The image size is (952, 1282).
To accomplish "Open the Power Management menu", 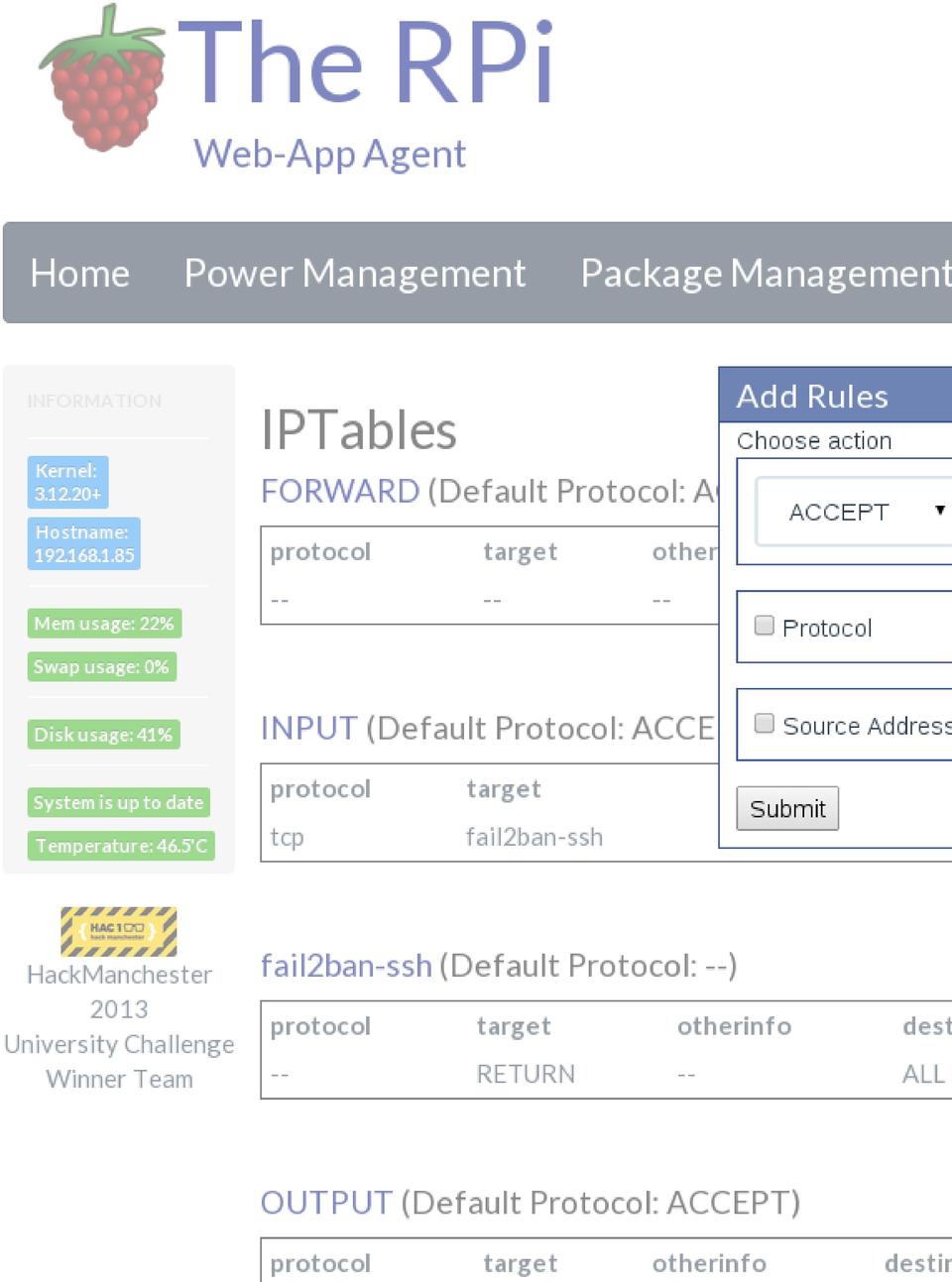I will click(x=354, y=273).
